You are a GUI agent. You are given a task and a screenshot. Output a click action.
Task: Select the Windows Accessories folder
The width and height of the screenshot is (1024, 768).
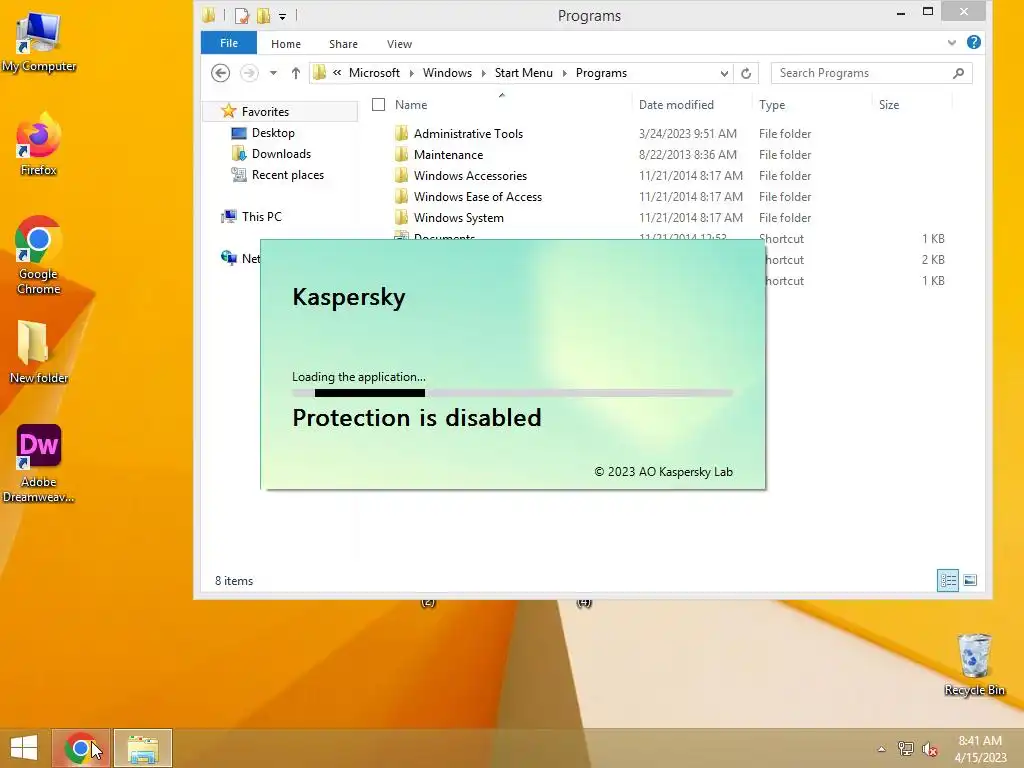(470, 176)
